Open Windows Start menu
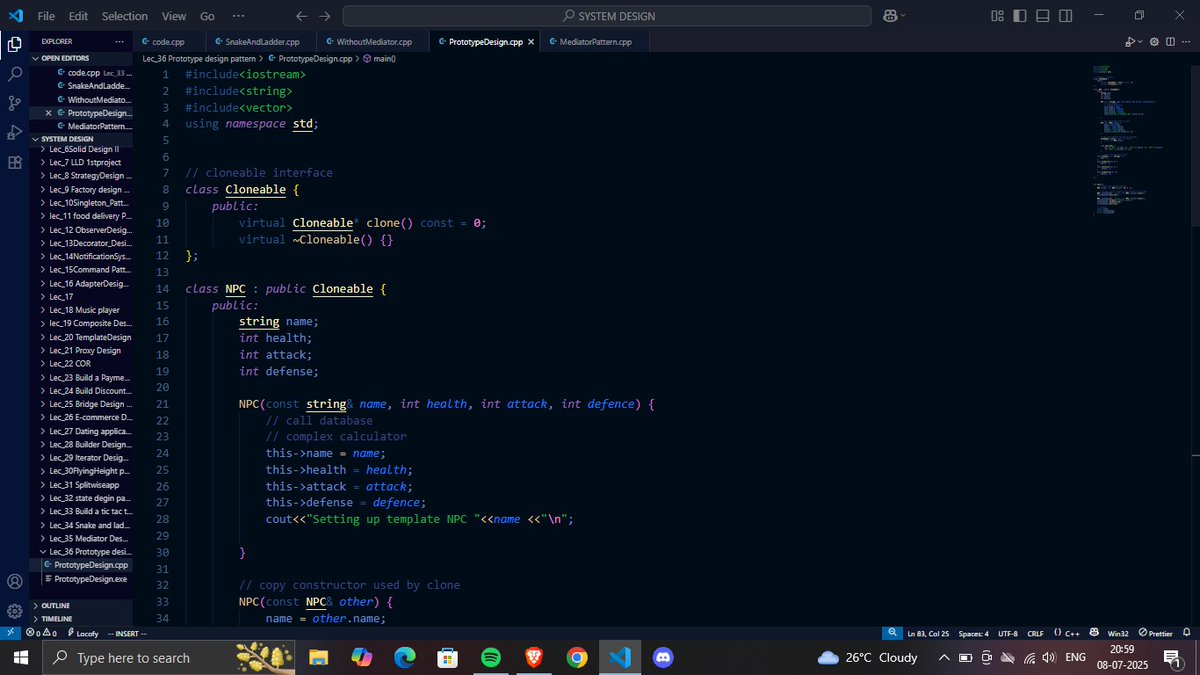The image size is (1200, 675). point(20,658)
